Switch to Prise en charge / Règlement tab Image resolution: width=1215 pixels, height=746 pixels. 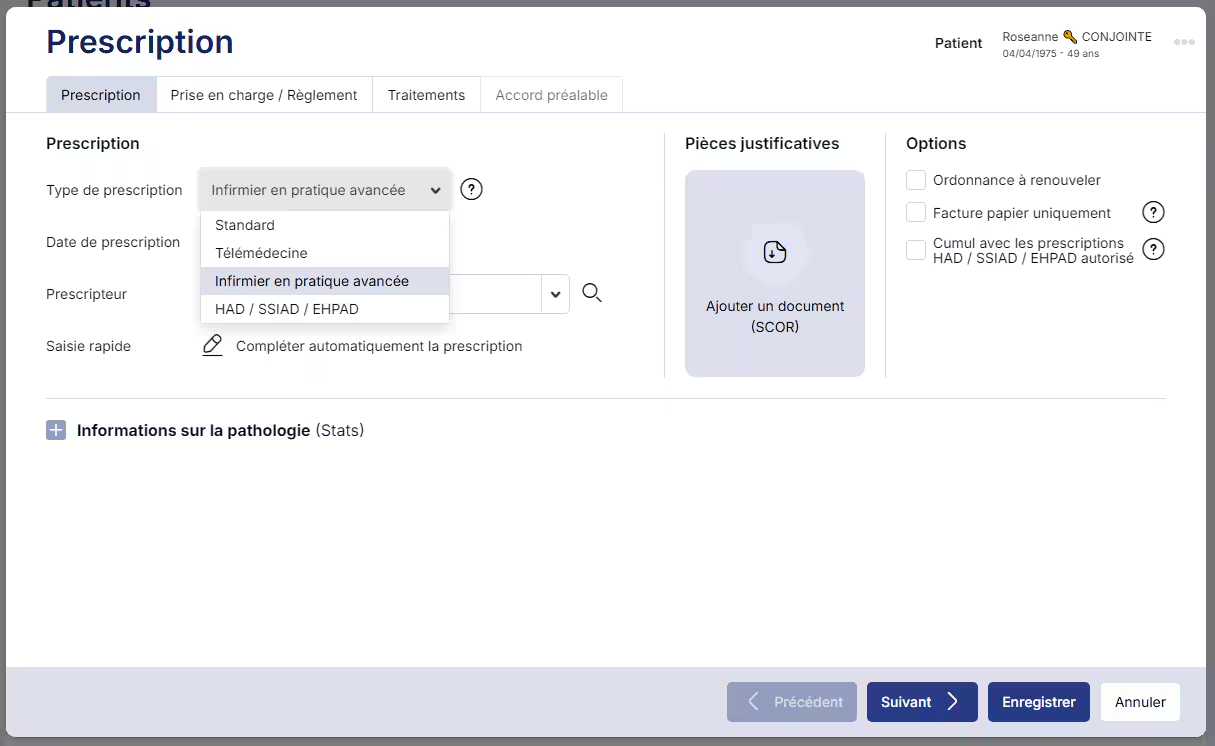(x=264, y=95)
